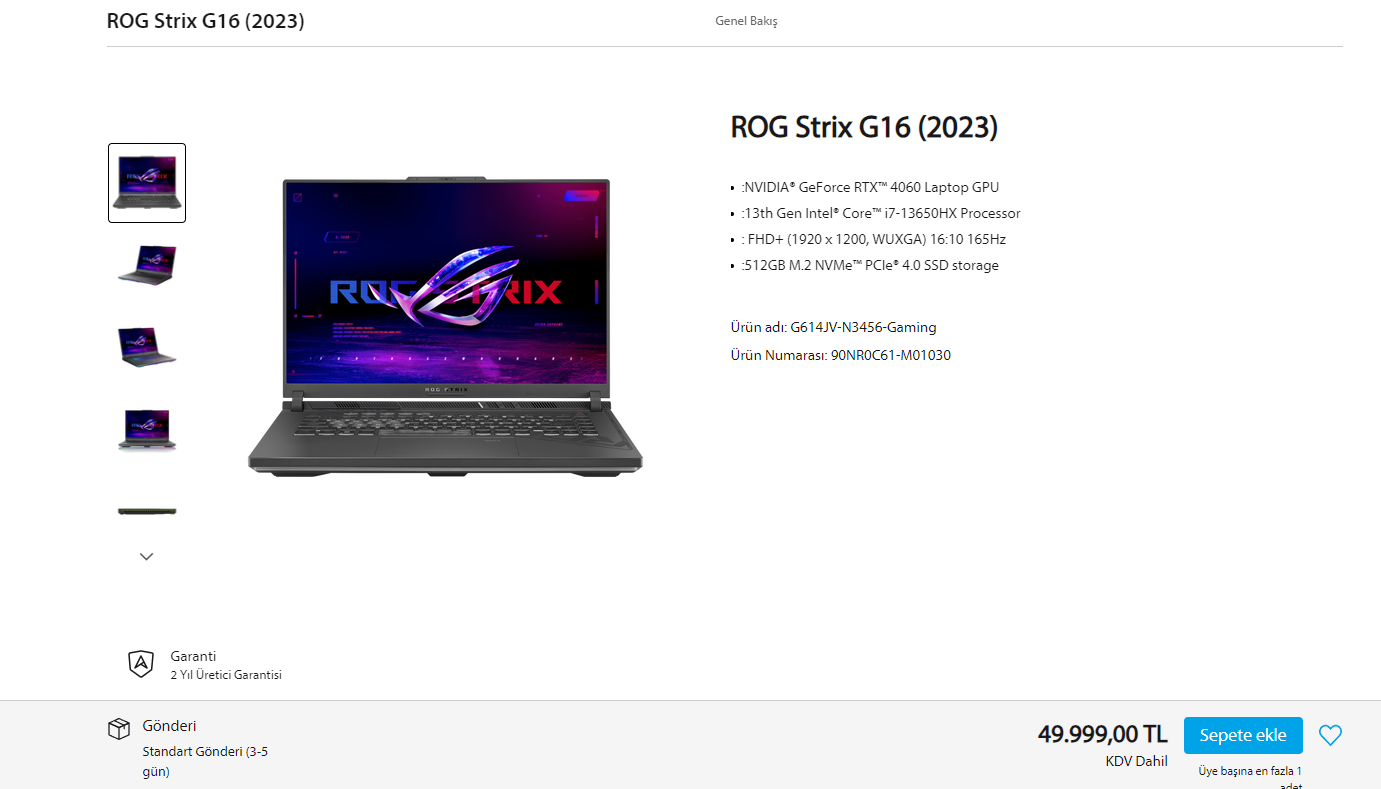Click the large ROG Strix G16 (2023) product heading
Screen dimensions: 1381x789
pos(864,127)
